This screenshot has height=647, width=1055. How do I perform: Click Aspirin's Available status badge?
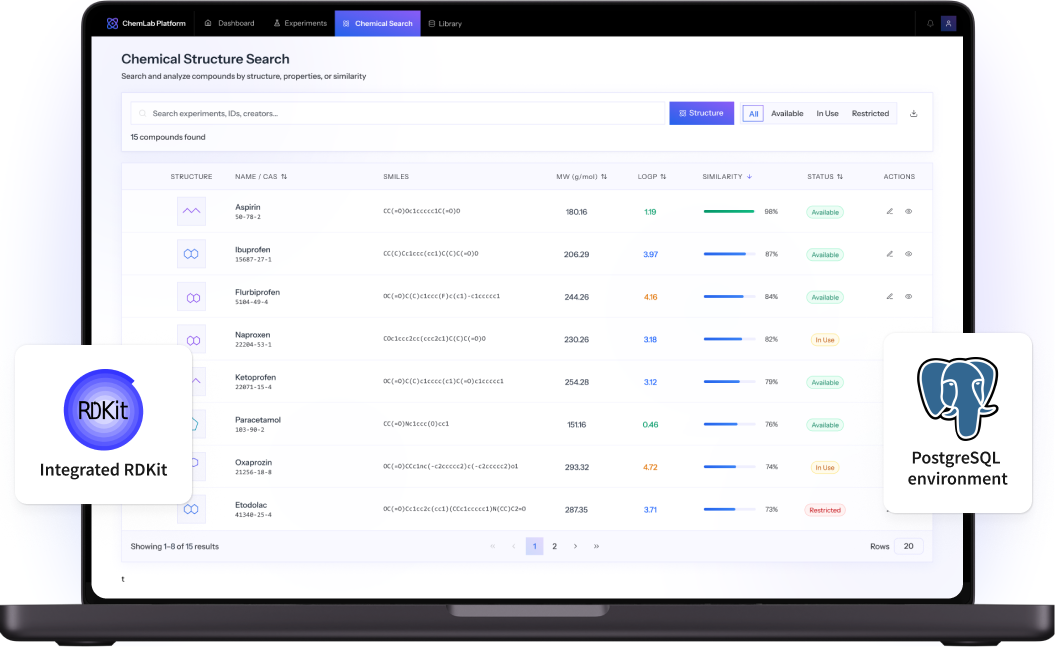tap(825, 213)
